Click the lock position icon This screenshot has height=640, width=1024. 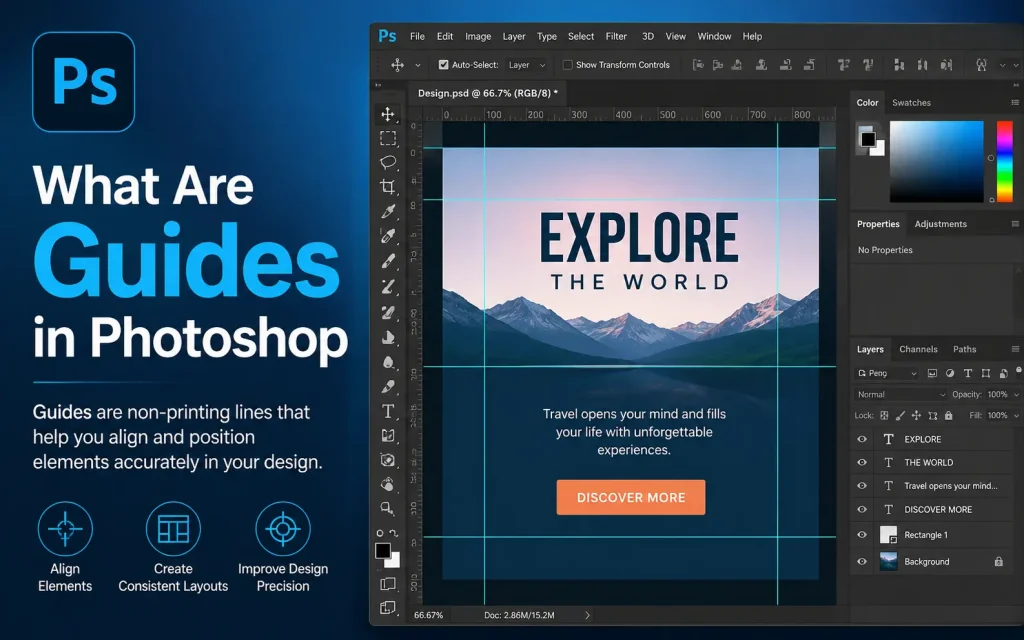click(x=916, y=415)
